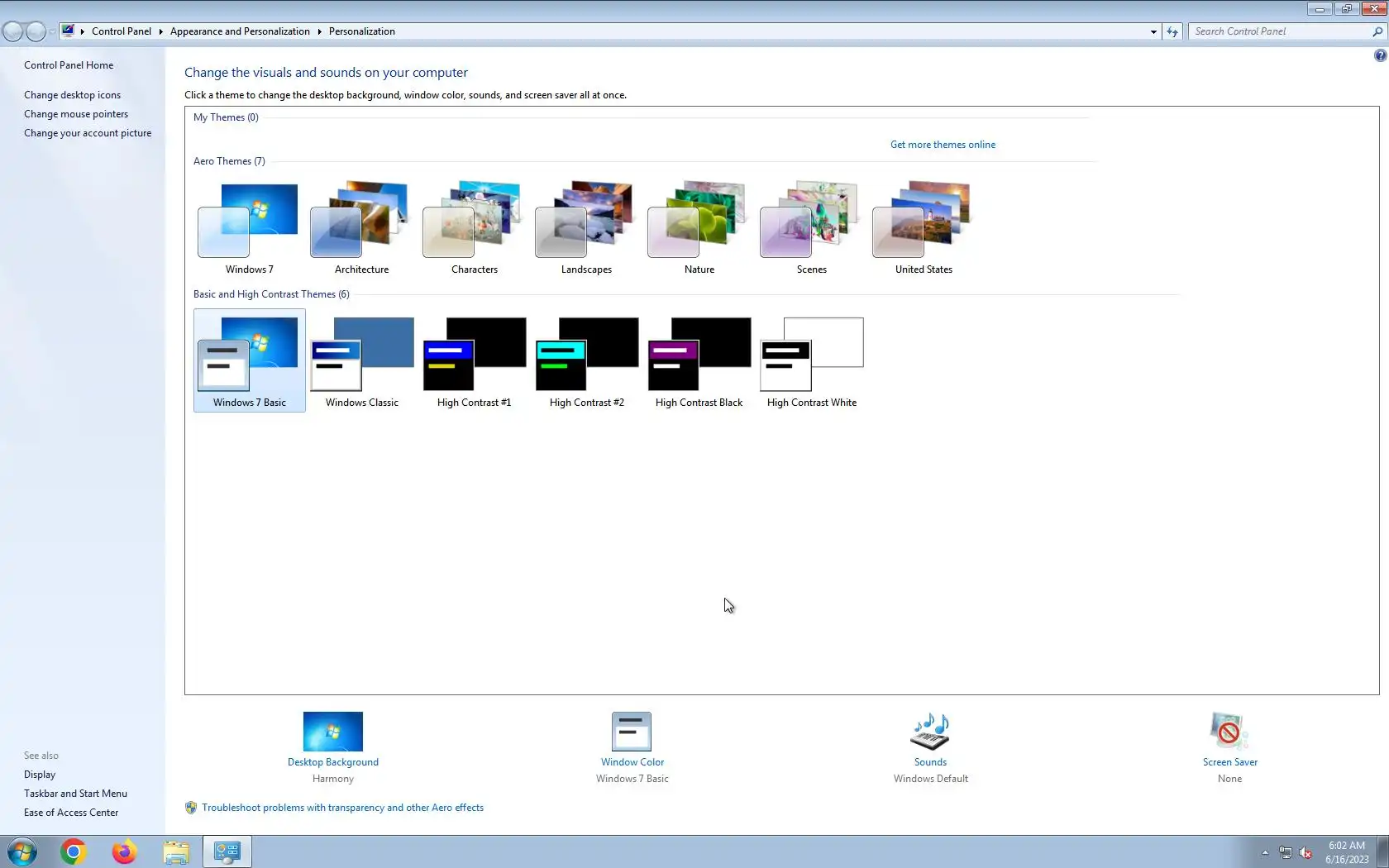This screenshot has width=1389, height=868.
Task: Choose the Scenes theme
Action: coord(811,228)
